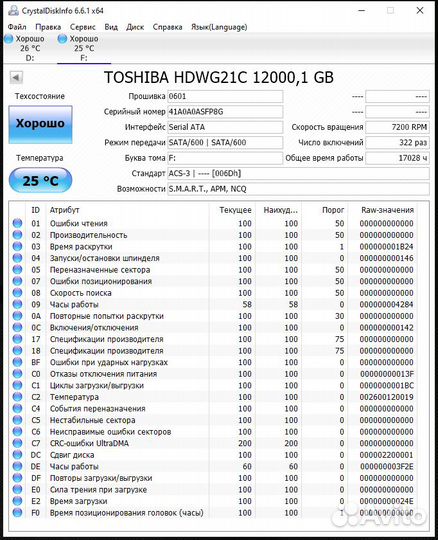438x540 pixels.
Task: Click status icon for Ошибки позиционирования row
Action: 17,281
